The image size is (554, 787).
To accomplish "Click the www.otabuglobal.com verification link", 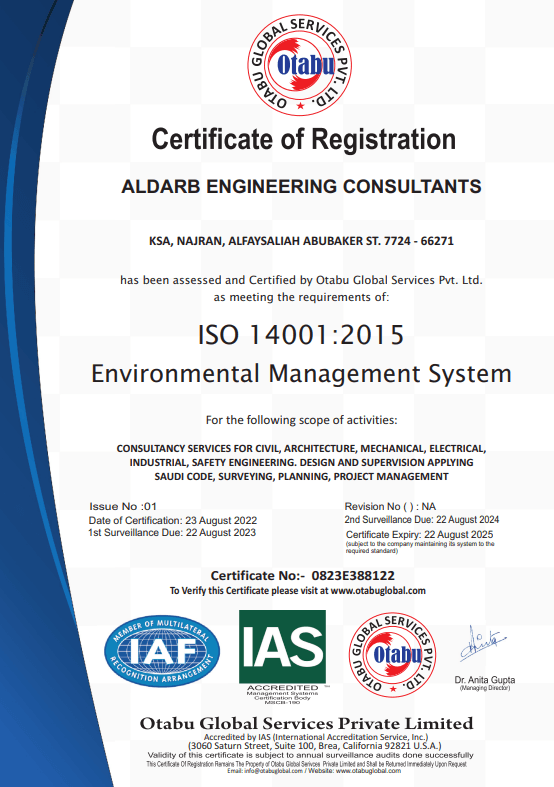I will (378, 591).
